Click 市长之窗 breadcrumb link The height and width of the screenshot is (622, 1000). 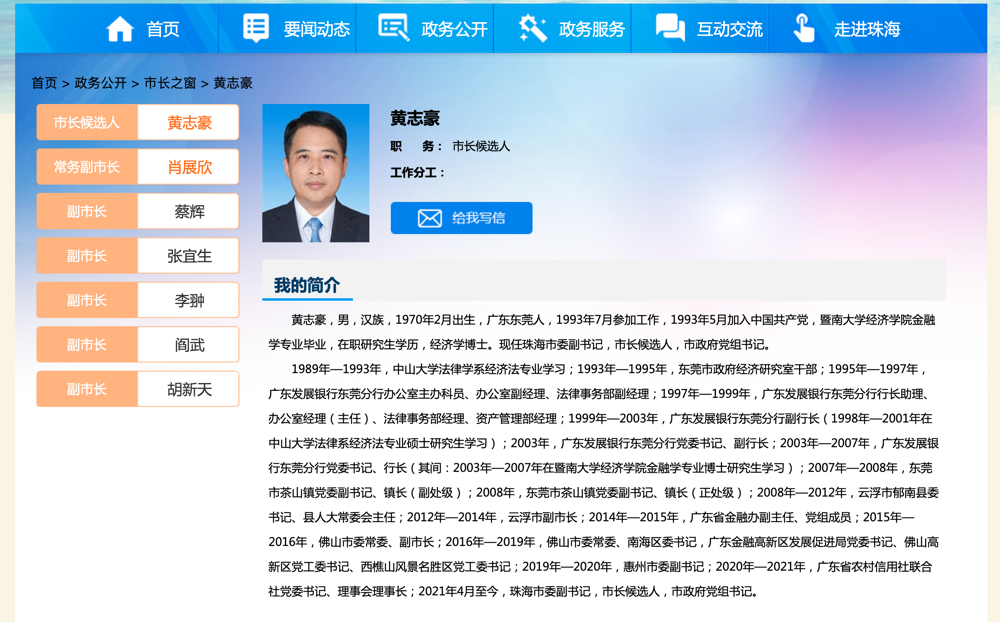(x=170, y=83)
